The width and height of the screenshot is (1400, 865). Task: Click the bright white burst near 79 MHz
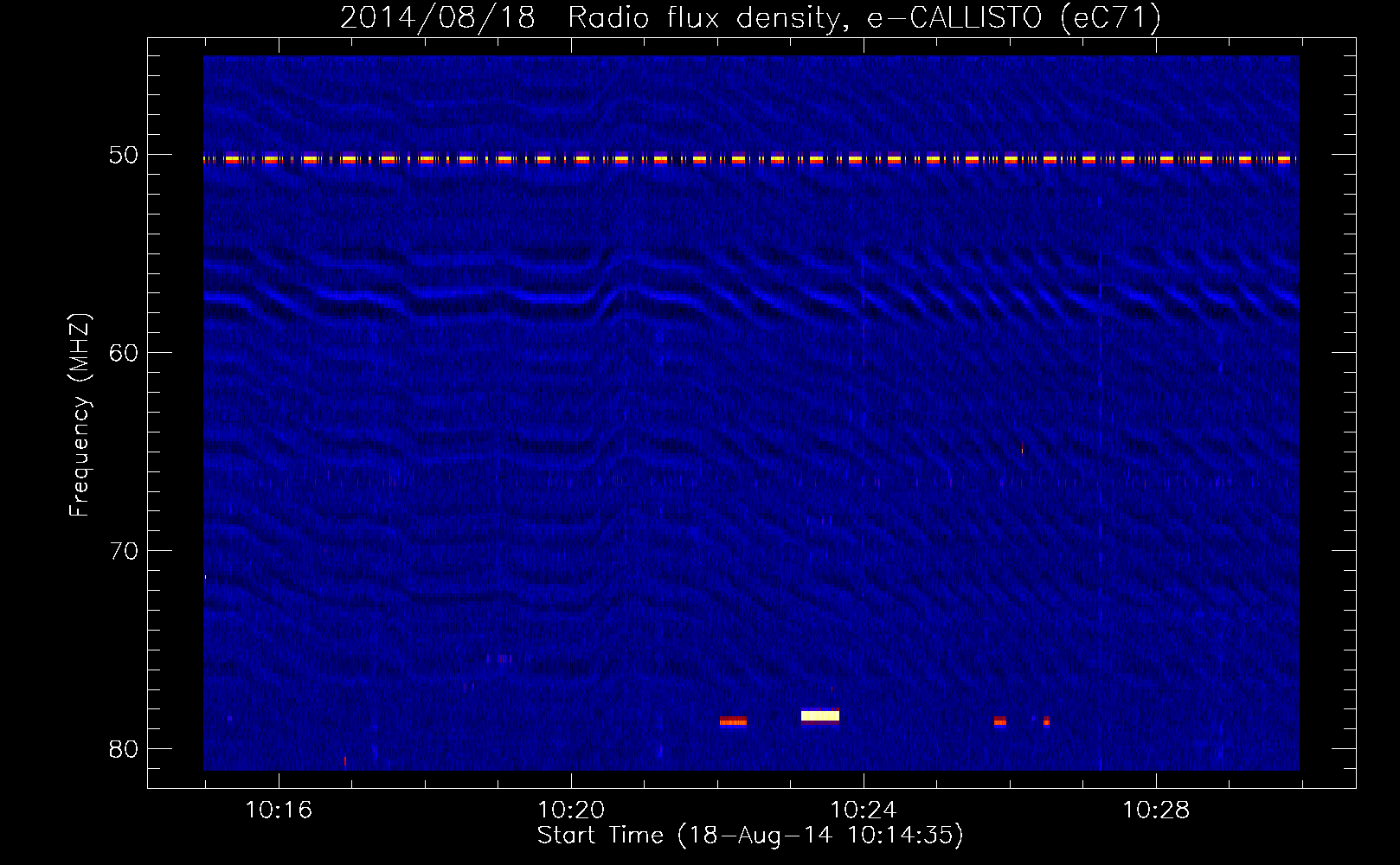point(820,716)
